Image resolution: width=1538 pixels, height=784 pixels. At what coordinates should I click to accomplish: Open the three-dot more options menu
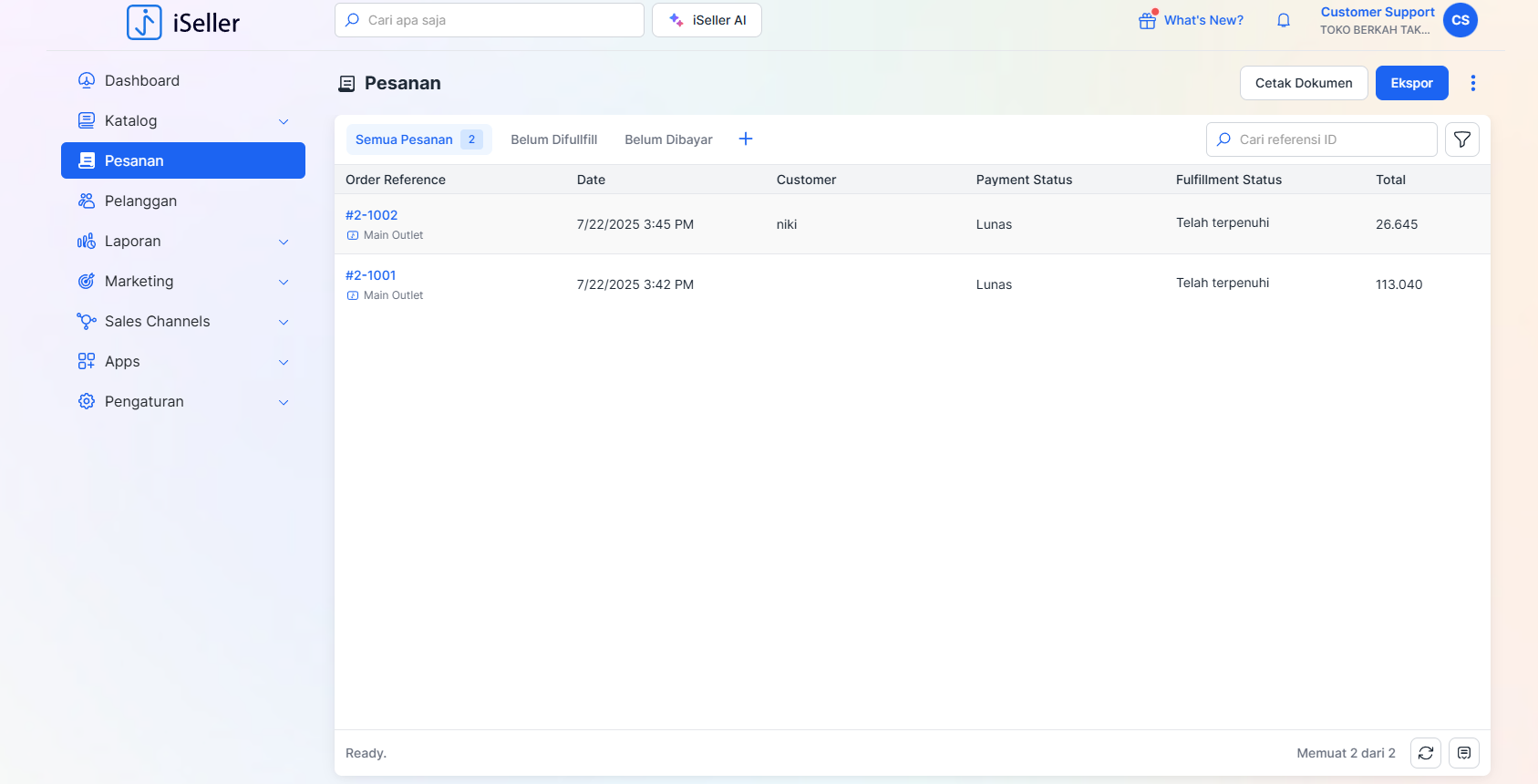(1472, 83)
